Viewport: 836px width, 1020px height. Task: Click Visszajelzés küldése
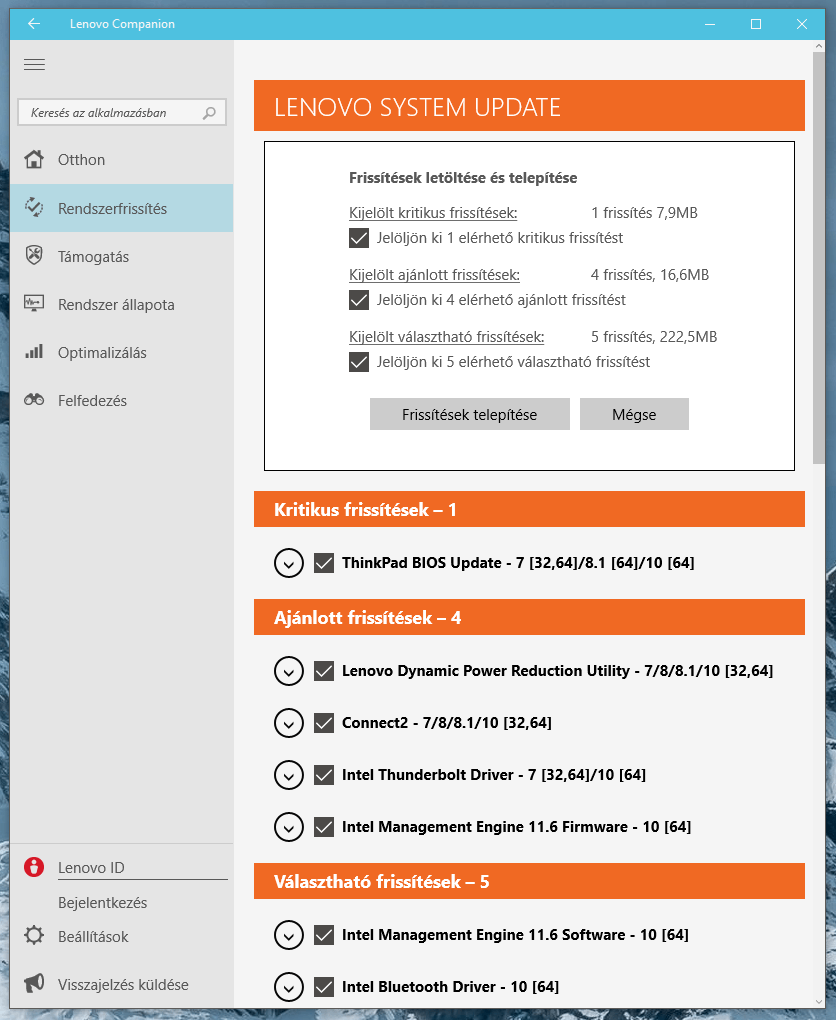point(122,984)
